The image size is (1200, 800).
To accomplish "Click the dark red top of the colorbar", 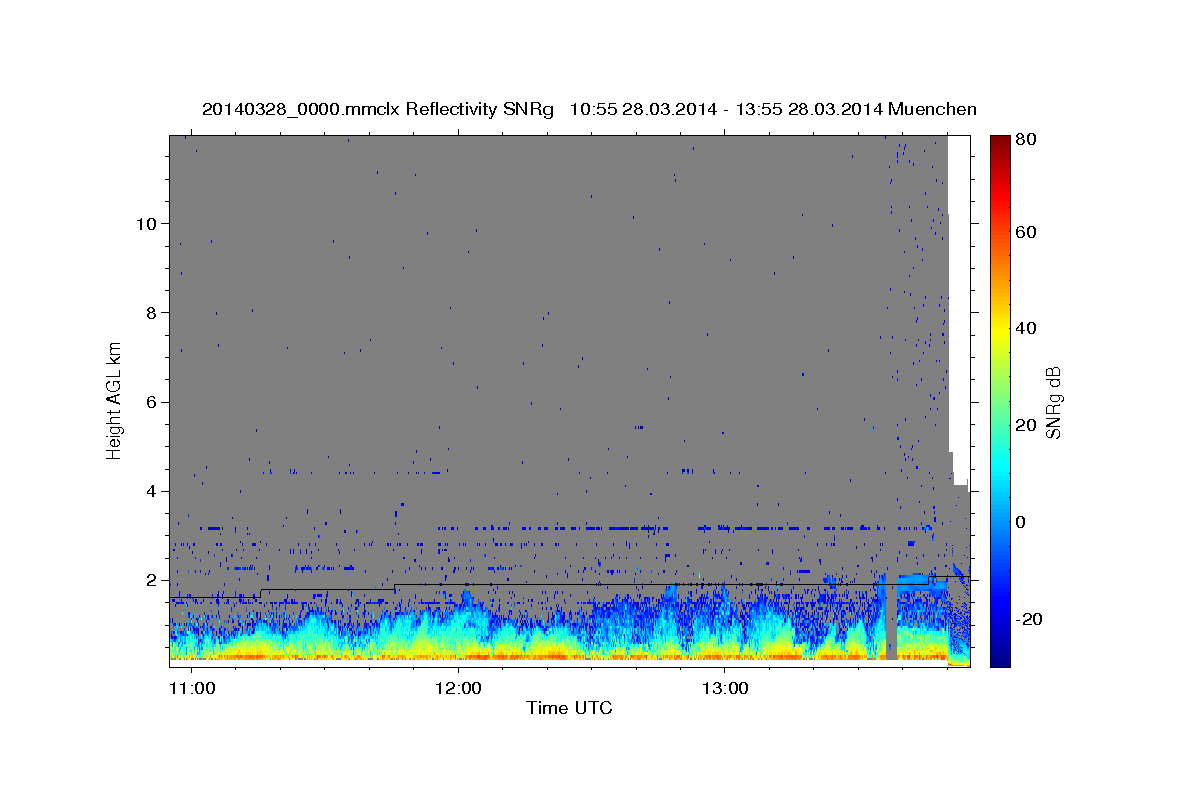I will pos(1000,142).
